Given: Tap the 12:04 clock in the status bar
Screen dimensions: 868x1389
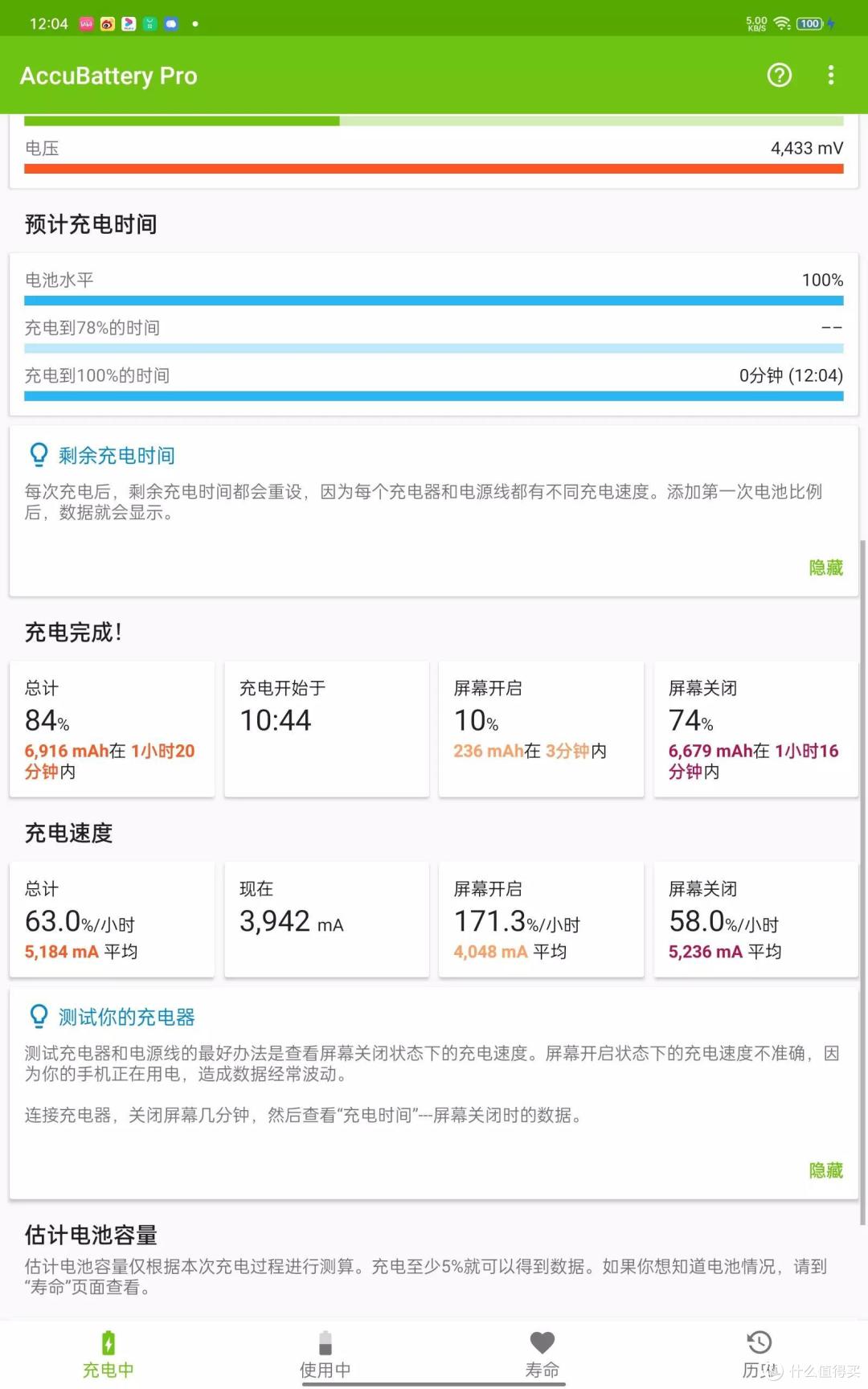Looking at the screenshot, I should click(48, 23).
